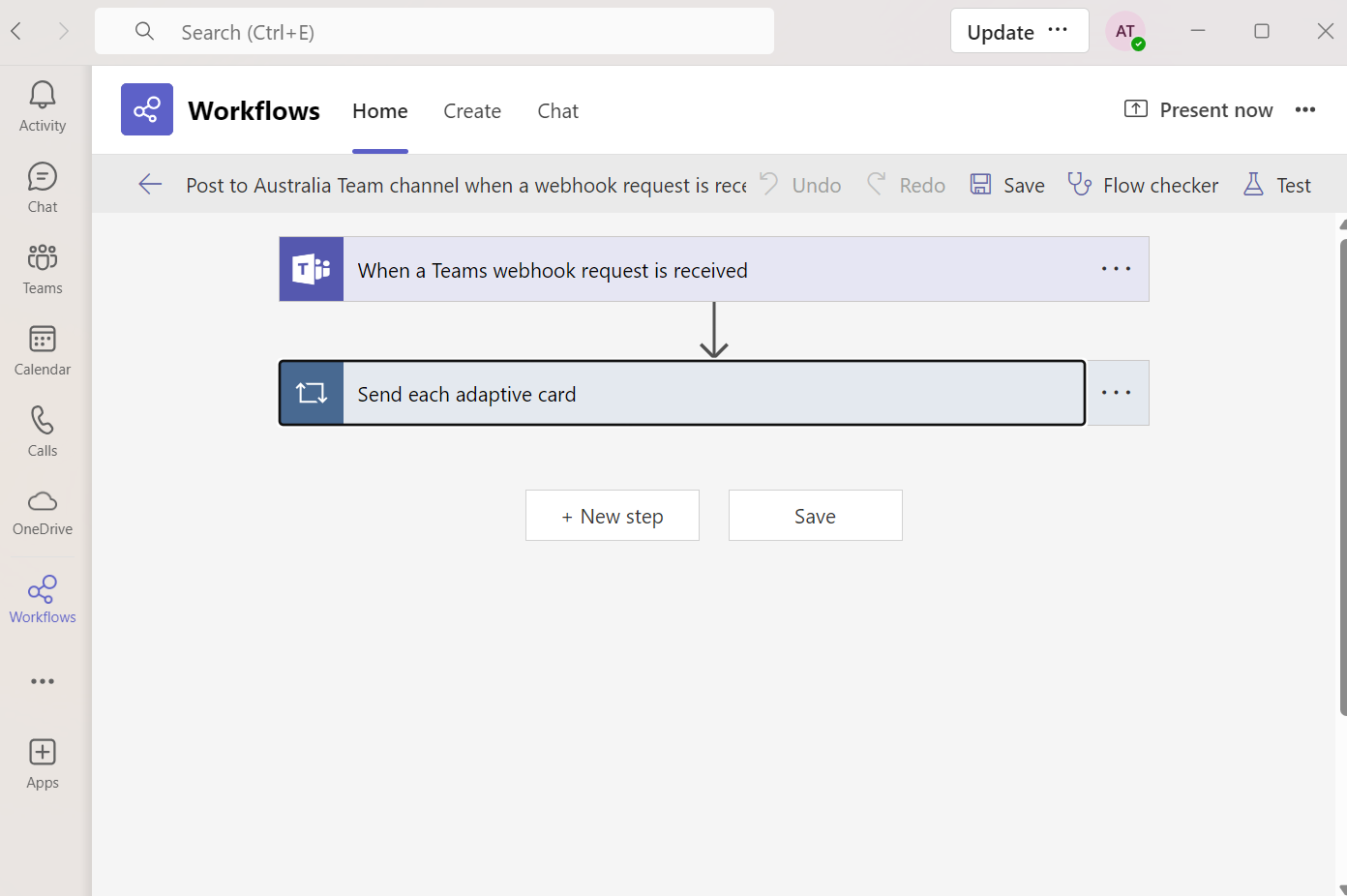The height and width of the screenshot is (896, 1347).
Task: Add a New step
Action: tap(613, 516)
